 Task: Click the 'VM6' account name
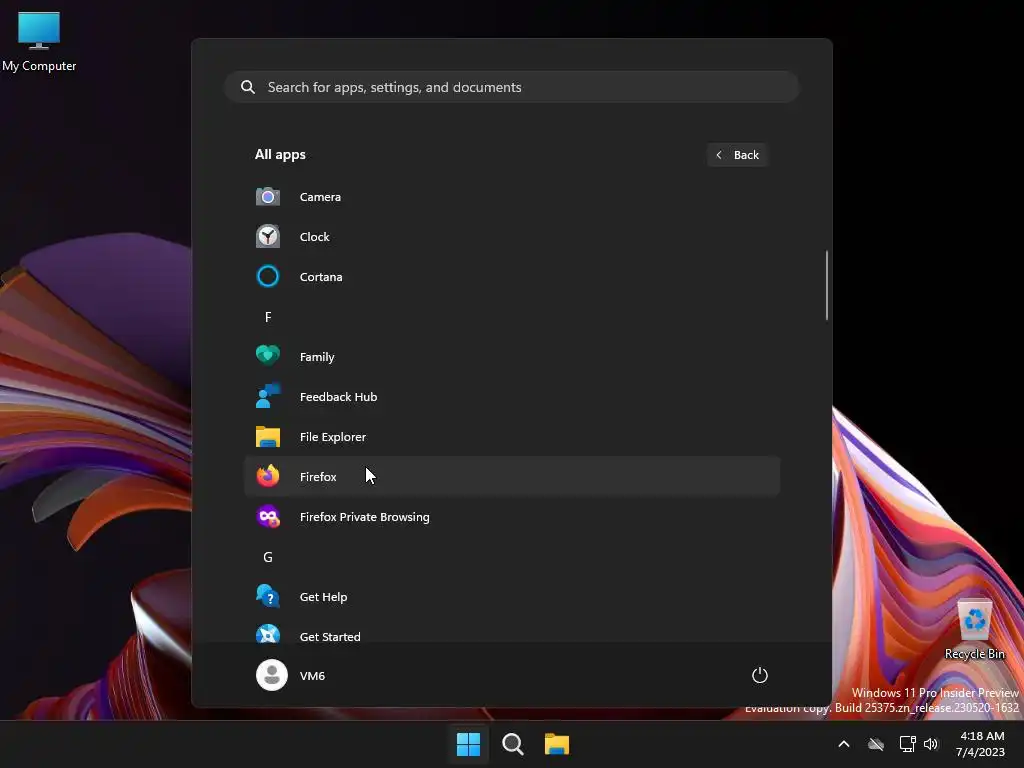(x=312, y=676)
